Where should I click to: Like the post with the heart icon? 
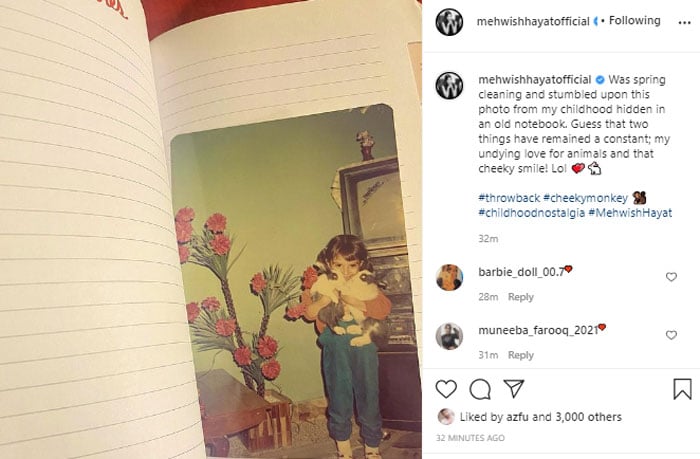446,389
